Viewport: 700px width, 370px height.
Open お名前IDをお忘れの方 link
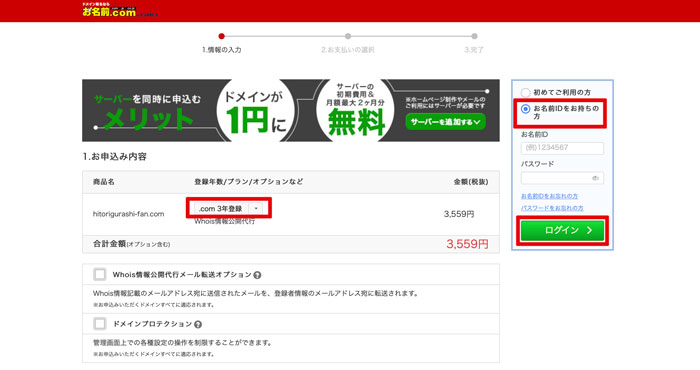[549, 196]
